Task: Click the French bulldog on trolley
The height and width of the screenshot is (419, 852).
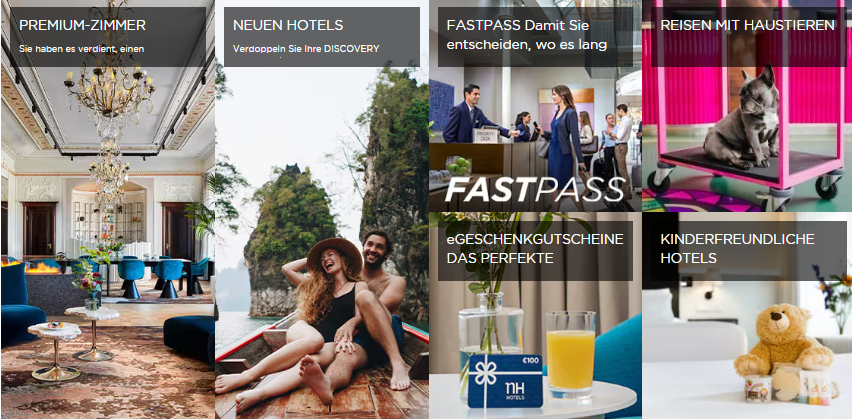Action: click(x=743, y=116)
